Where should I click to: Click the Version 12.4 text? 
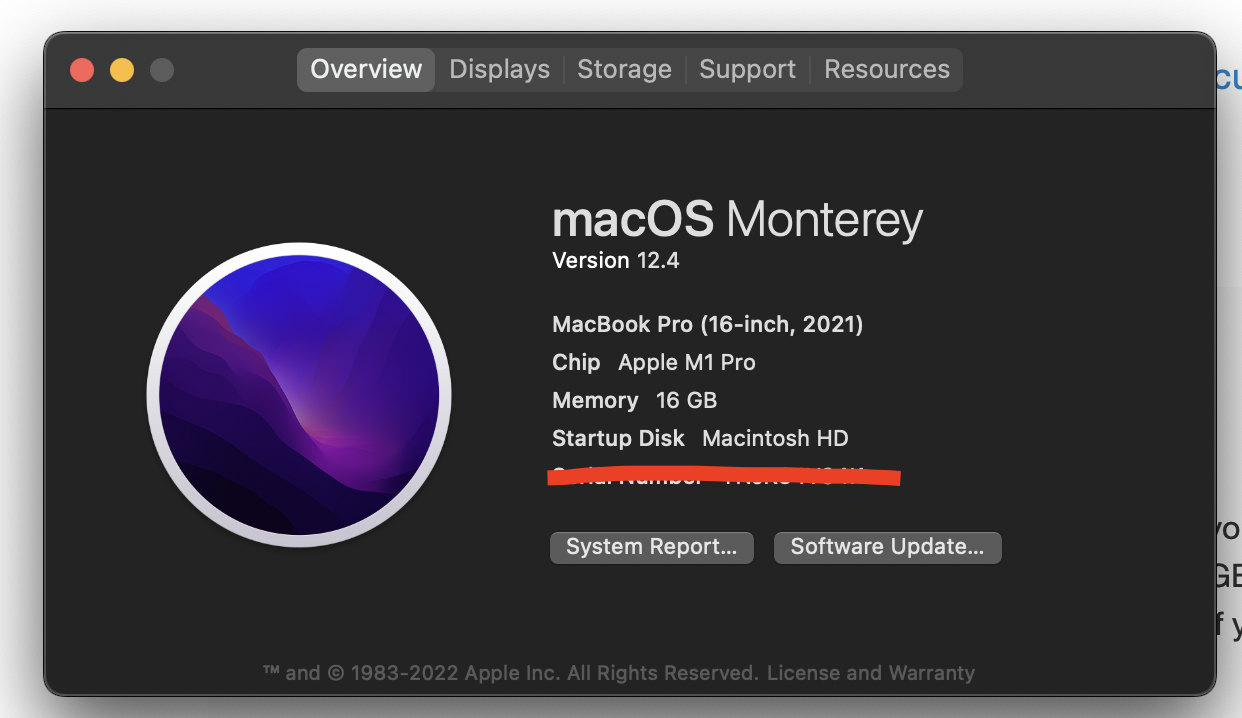click(x=615, y=261)
